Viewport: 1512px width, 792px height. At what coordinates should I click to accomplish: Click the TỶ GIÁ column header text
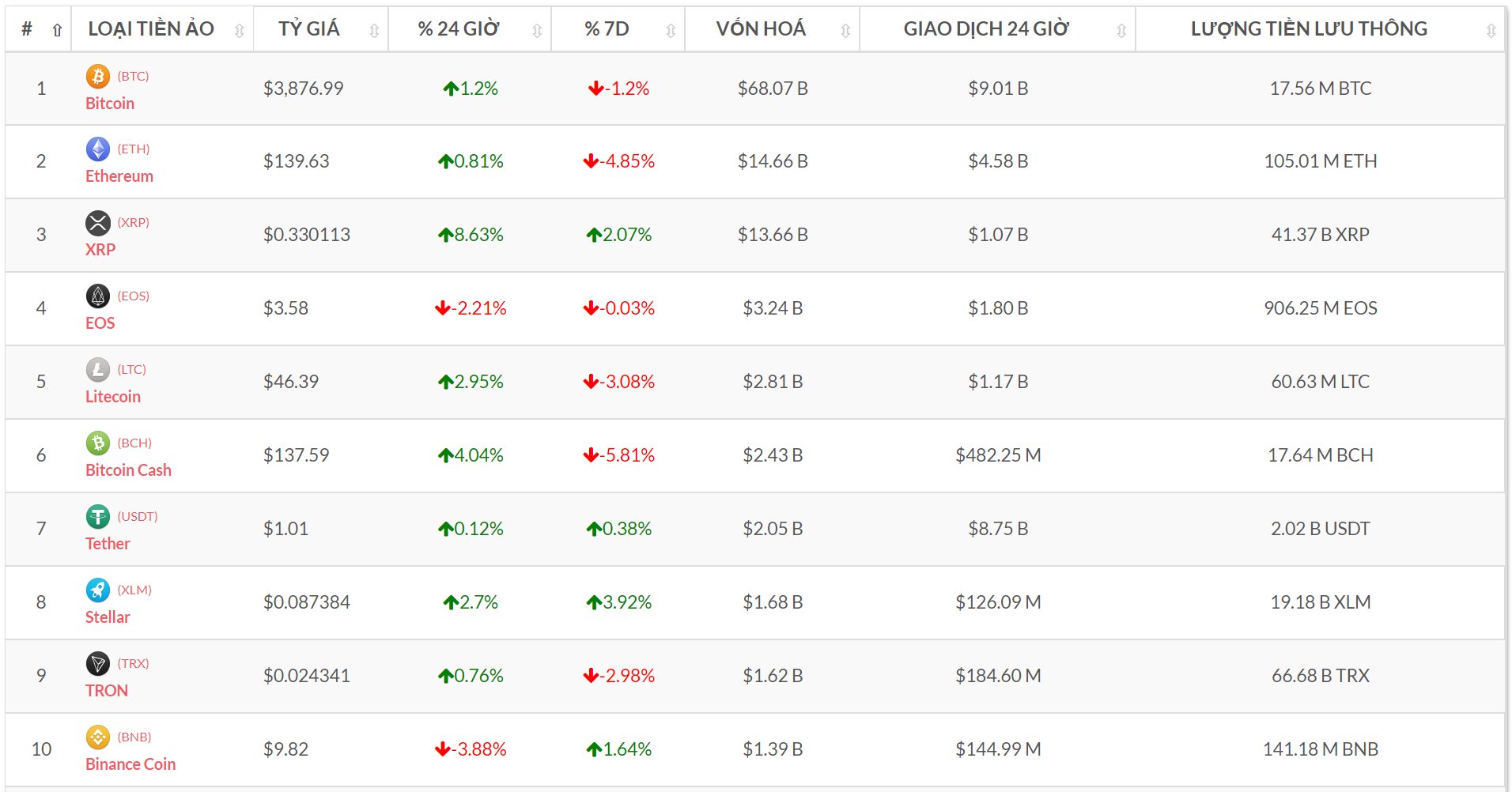(308, 28)
